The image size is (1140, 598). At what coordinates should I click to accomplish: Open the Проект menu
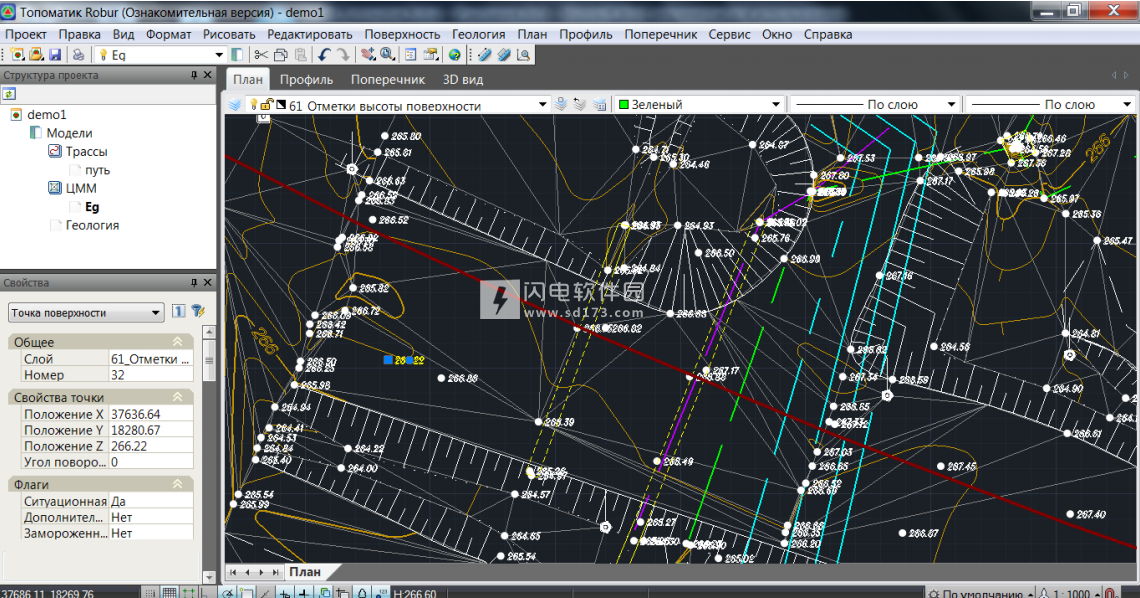point(25,34)
